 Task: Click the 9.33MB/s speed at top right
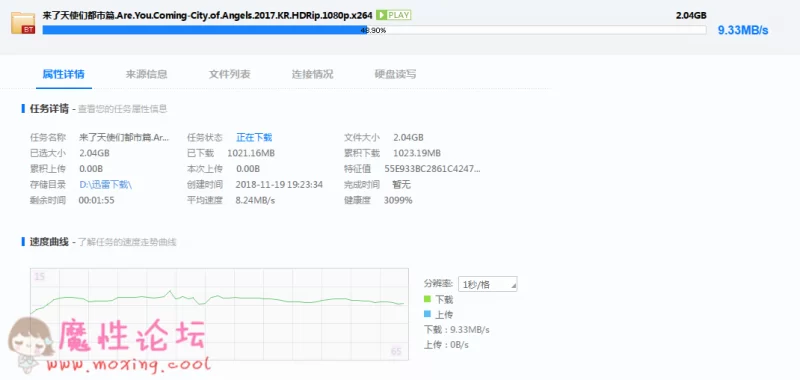(x=743, y=30)
